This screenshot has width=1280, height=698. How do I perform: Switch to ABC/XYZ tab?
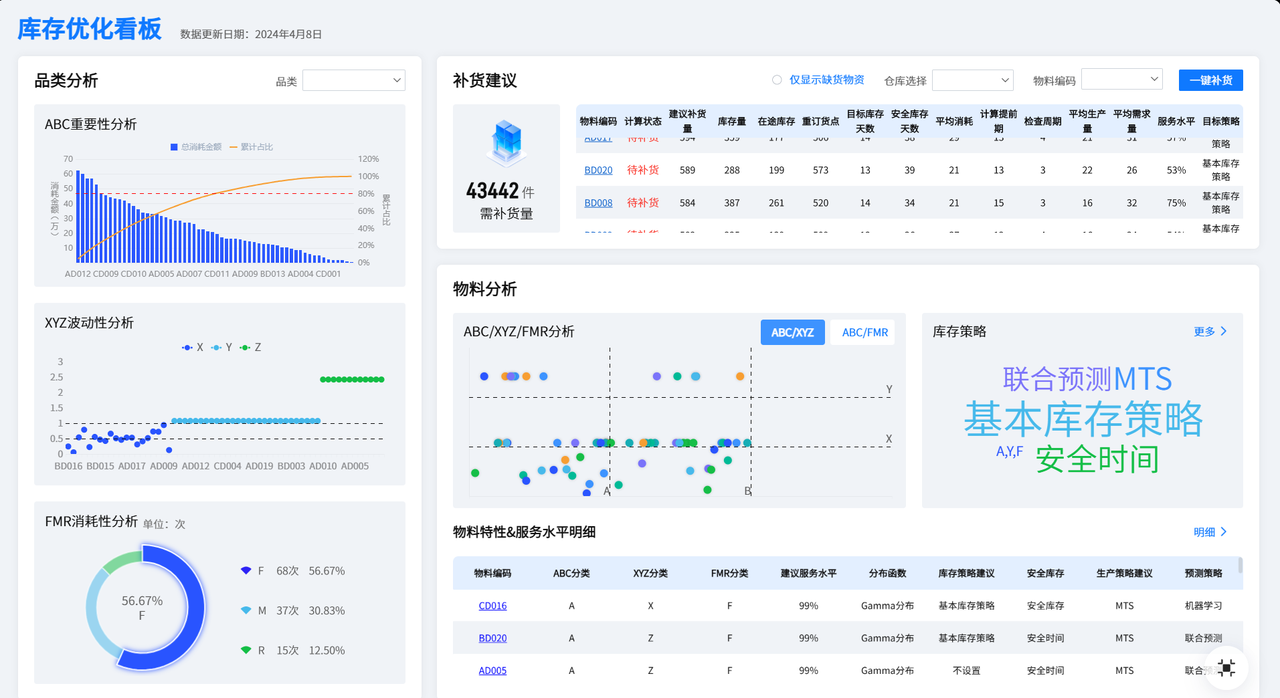coord(792,333)
